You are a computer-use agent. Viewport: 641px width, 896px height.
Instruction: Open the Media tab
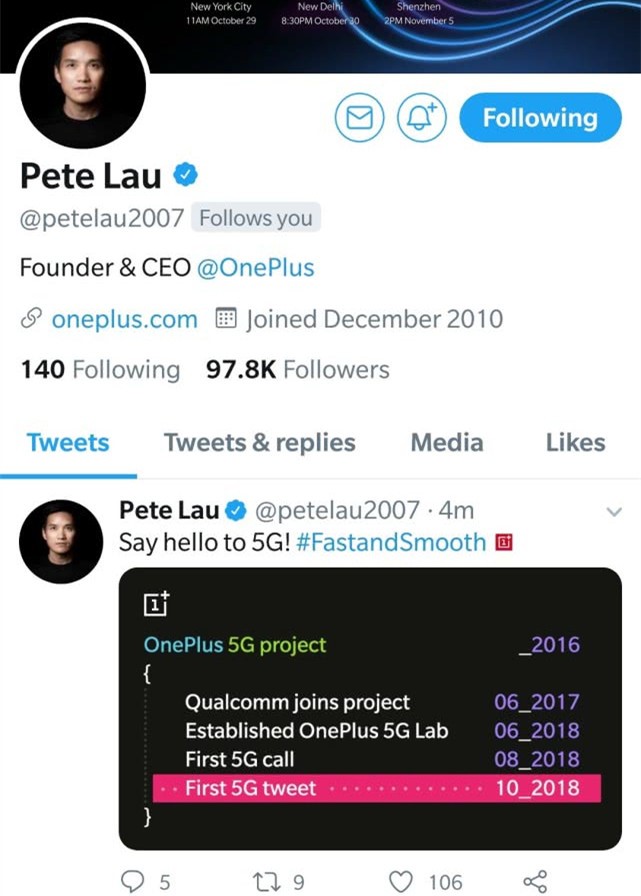pos(446,443)
